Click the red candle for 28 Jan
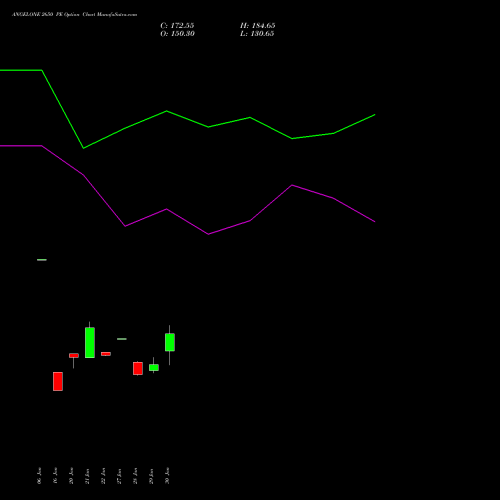 pos(138,368)
